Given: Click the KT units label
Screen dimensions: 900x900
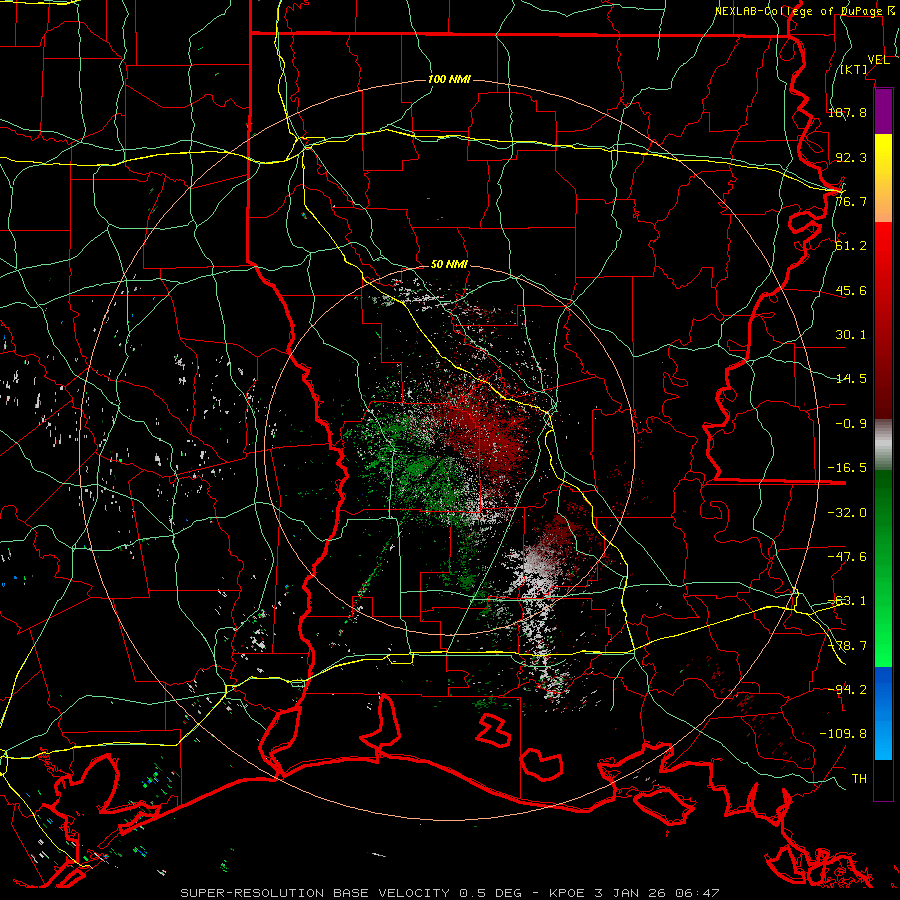Looking at the screenshot, I should (854, 69).
